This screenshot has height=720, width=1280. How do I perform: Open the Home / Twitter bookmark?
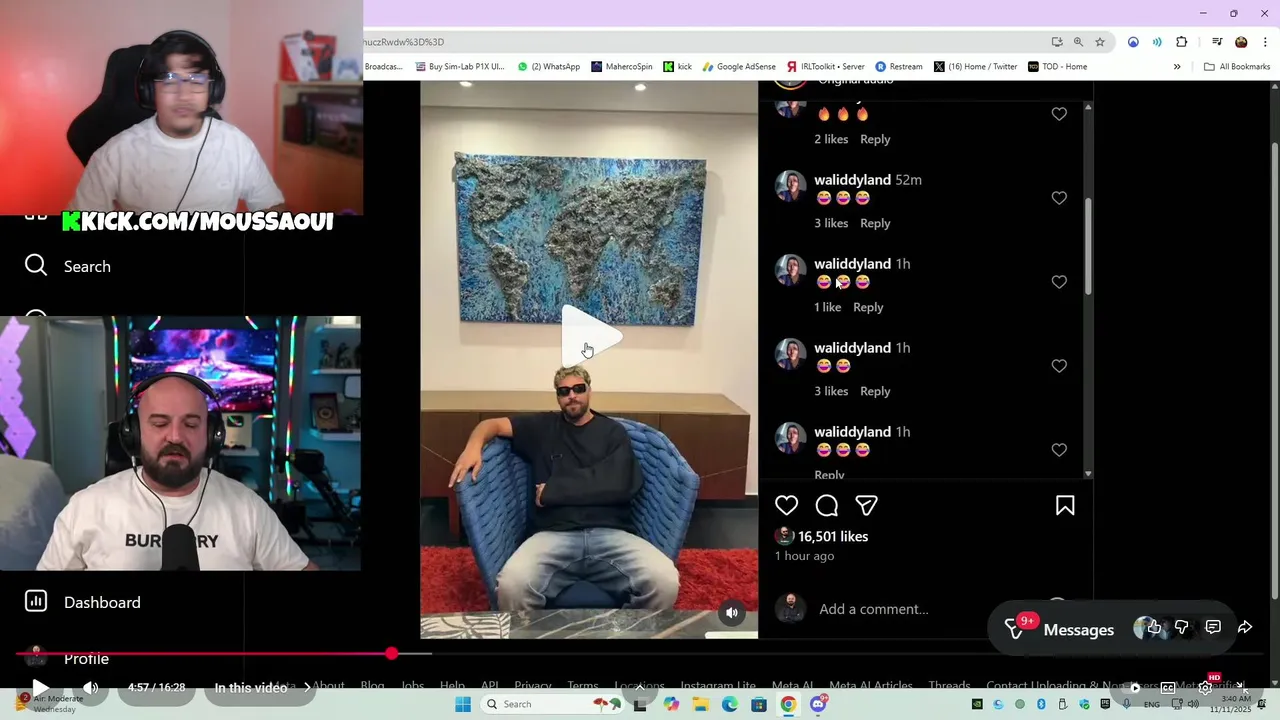pyautogui.click(x=975, y=67)
